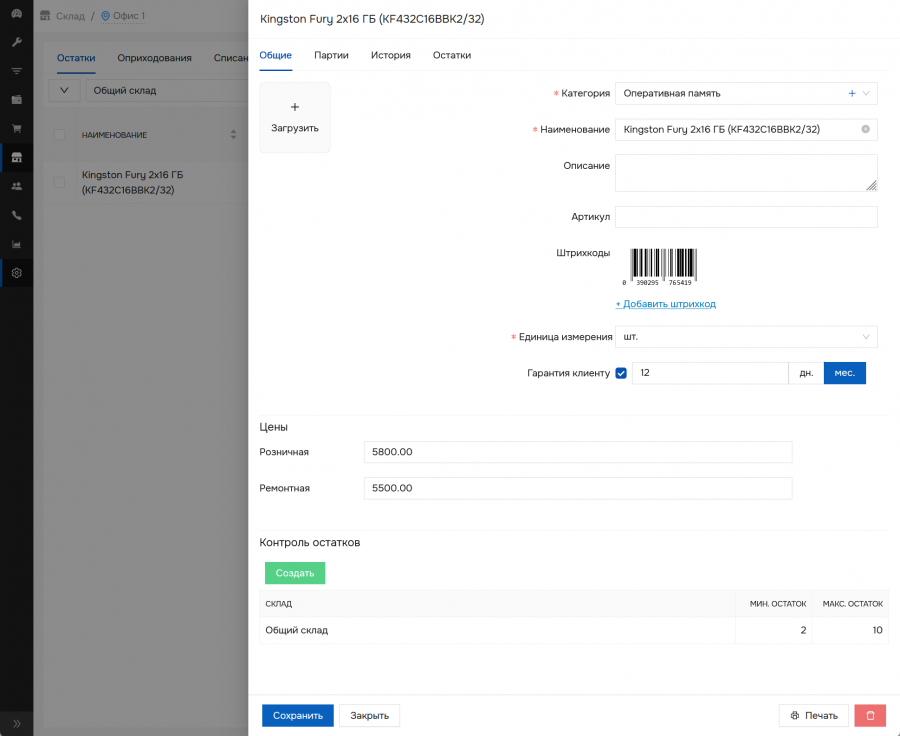The image size is (900, 736).
Task: Open the Категория dropdown
Action: click(x=746, y=94)
